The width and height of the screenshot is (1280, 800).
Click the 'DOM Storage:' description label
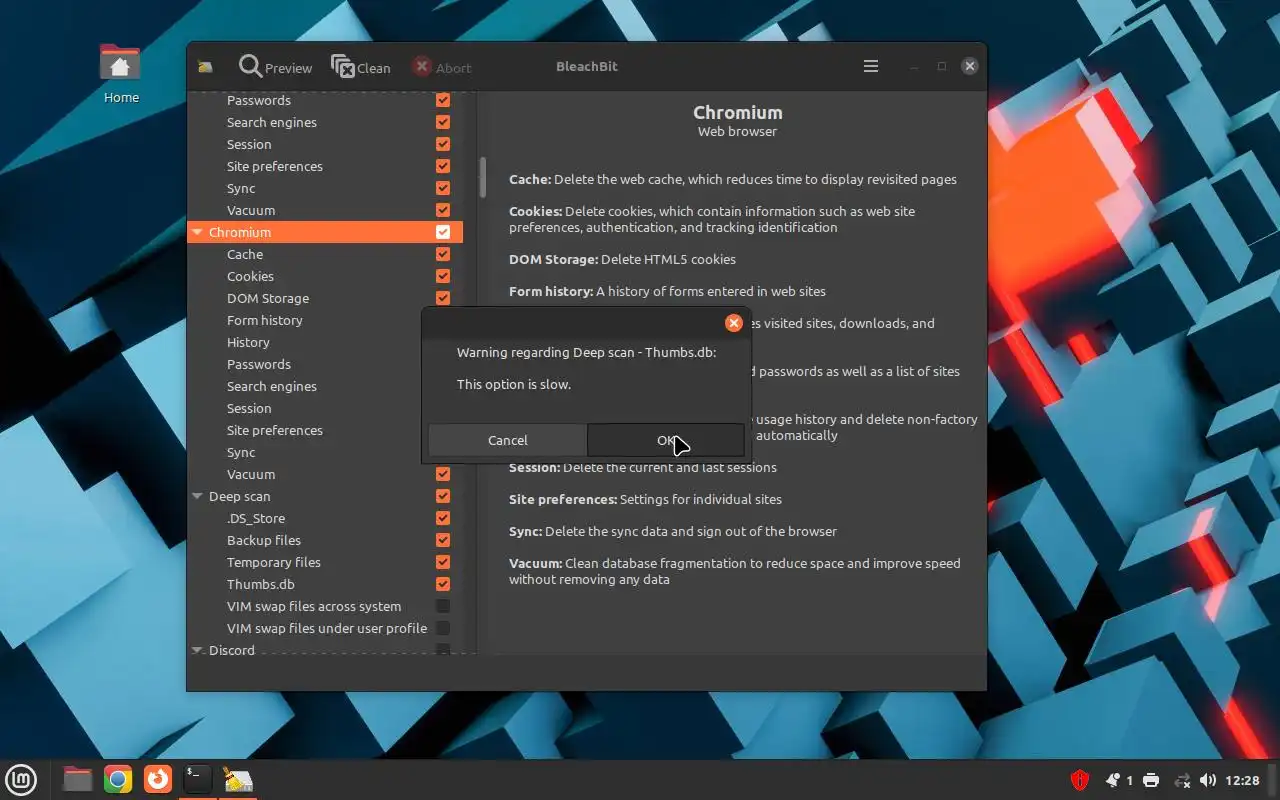[x=554, y=259]
